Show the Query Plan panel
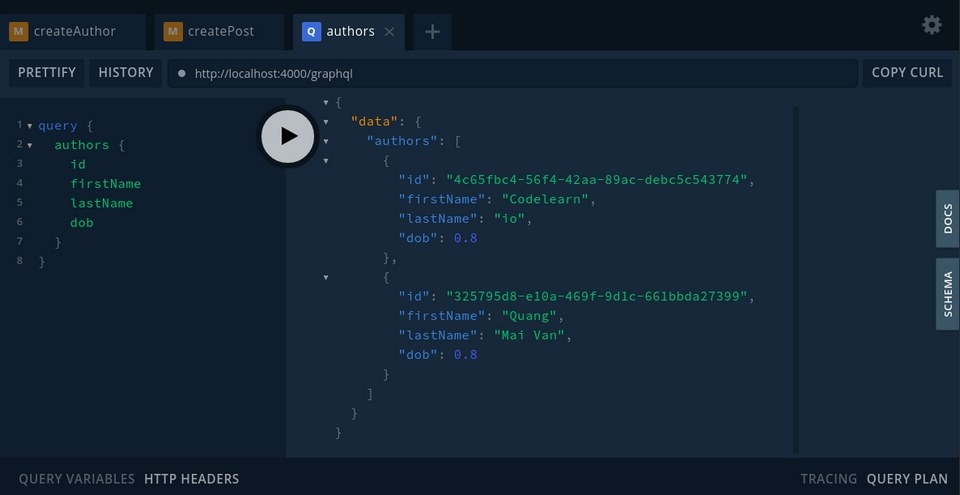This screenshot has width=960, height=495. (x=907, y=479)
